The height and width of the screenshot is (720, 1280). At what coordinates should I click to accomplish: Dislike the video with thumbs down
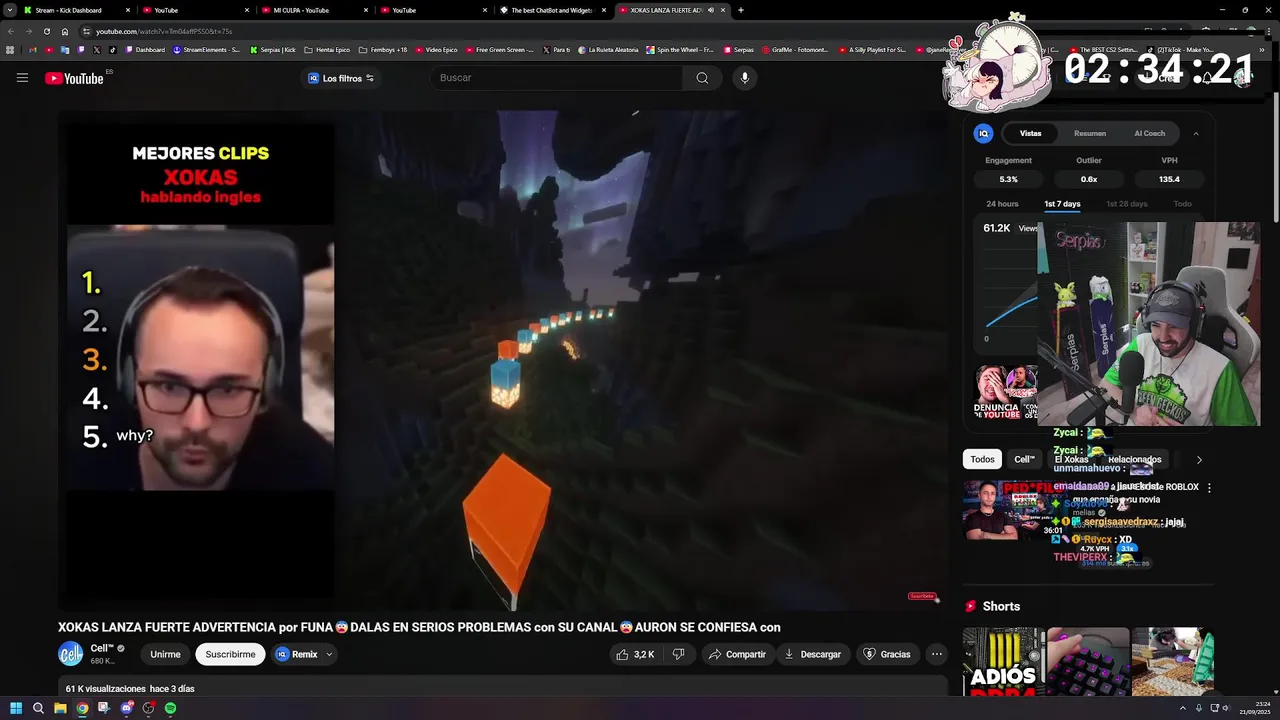pos(678,654)
